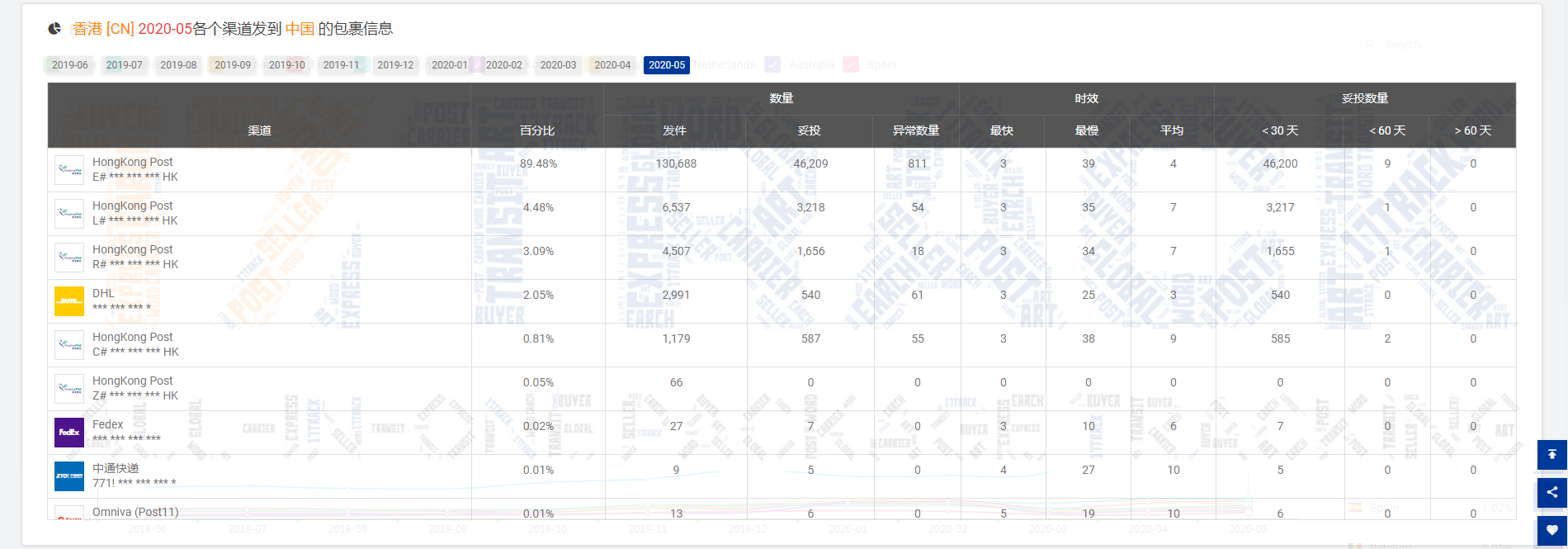
Task: Click HongKong Post C# row logo
Action: (x=69, y=345)
